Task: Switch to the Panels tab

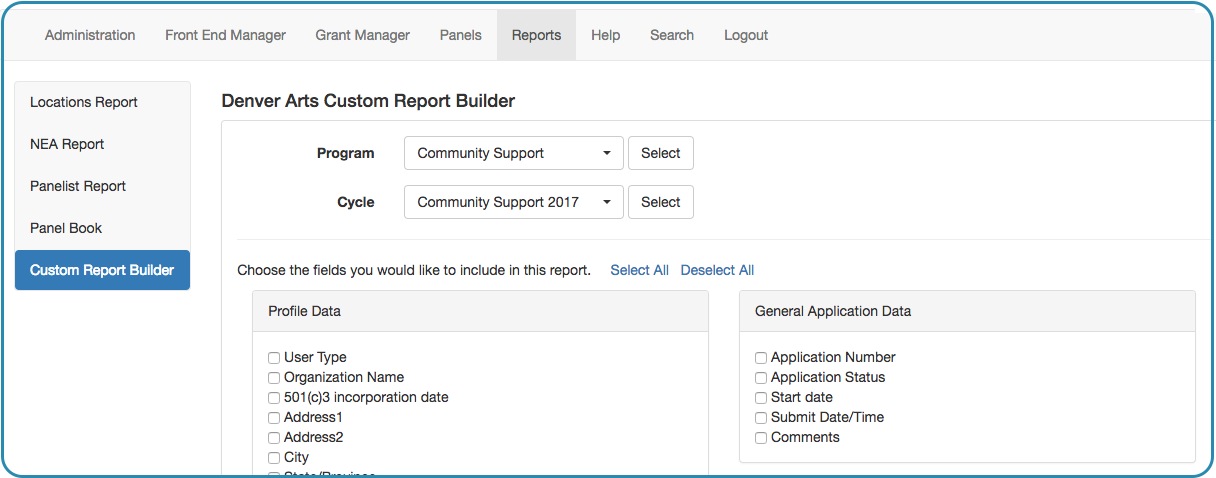Action: [x=460, y=35]
